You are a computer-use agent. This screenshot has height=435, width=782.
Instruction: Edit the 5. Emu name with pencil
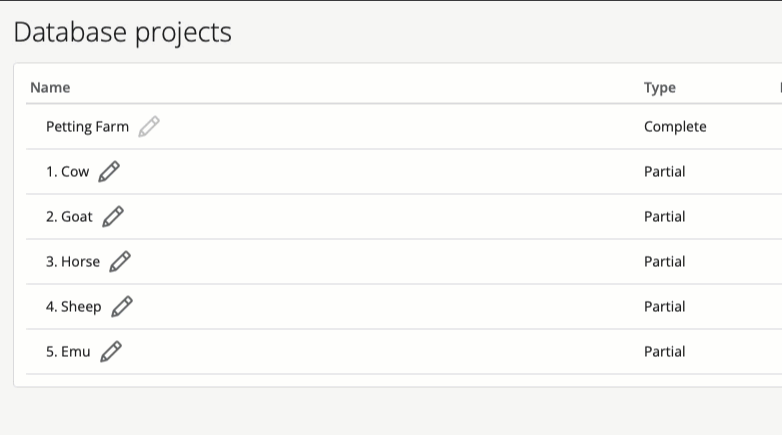[x=111, y=351]
